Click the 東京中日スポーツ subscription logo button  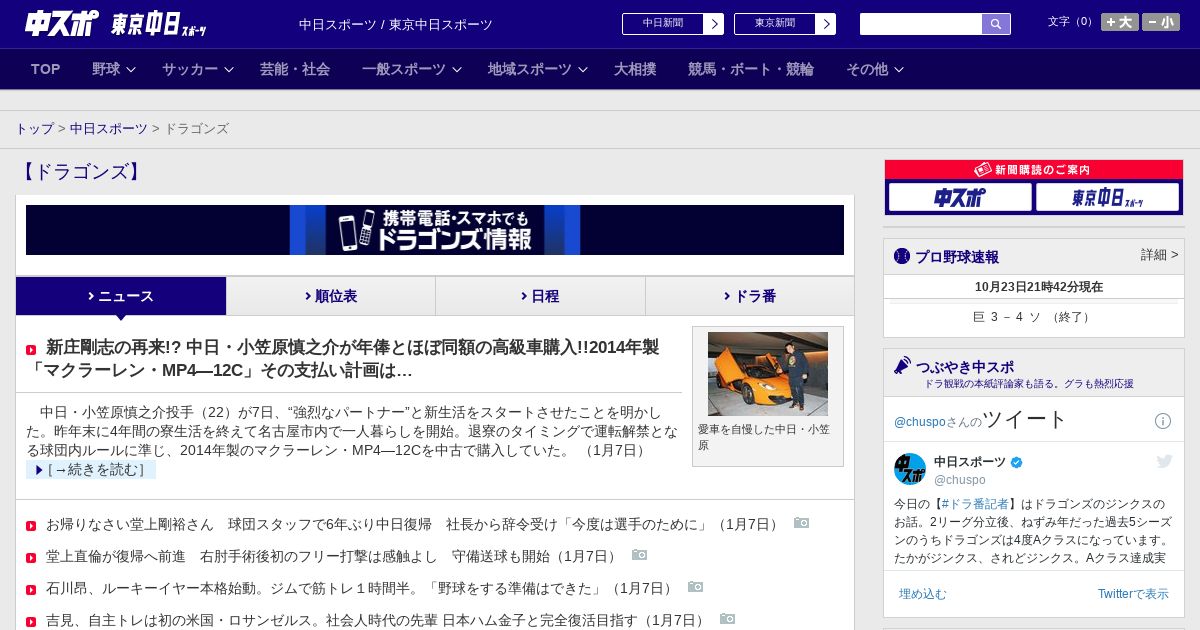(x=1107, y=197)
